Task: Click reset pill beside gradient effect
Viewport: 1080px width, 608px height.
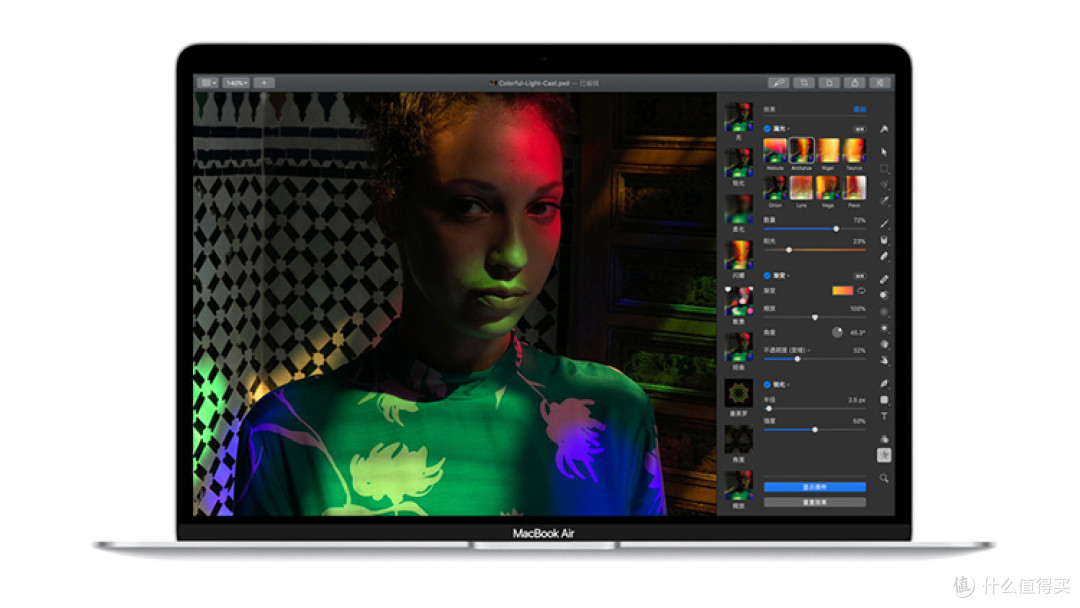Action: pos(860,275)
